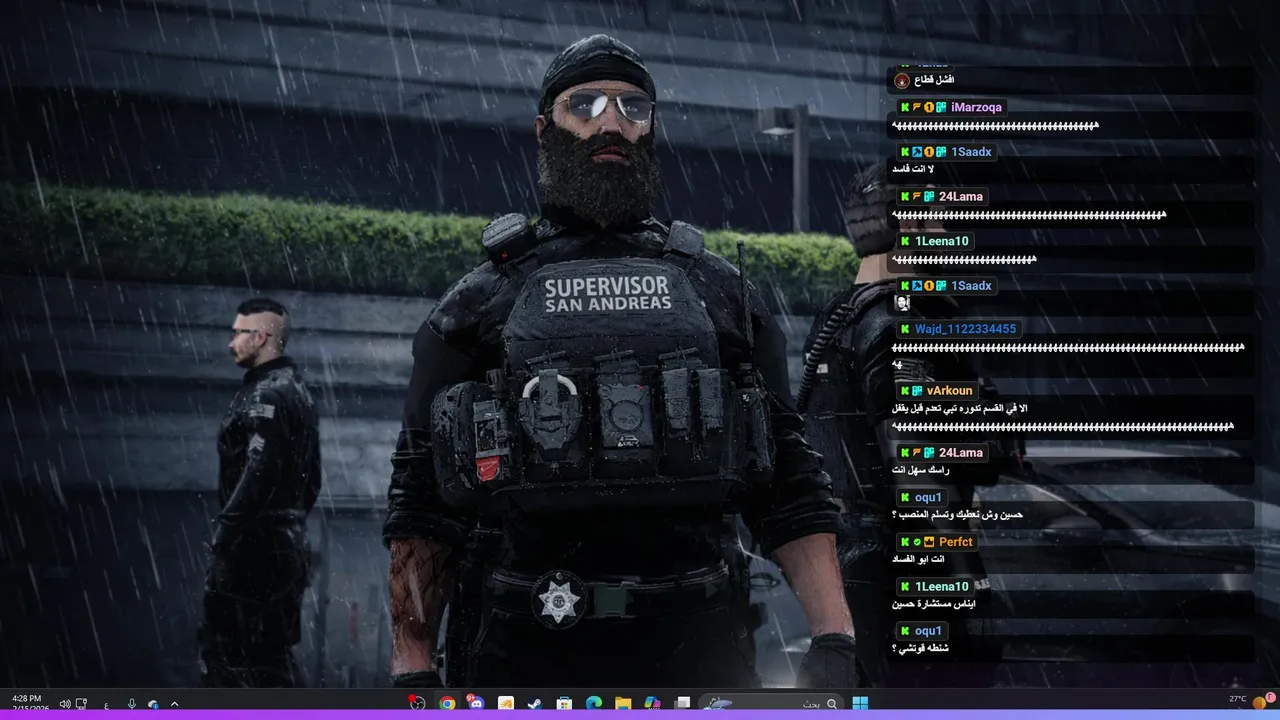This screenshot has height=720, width=1280.
Task: Open Microsoft Store from the taskbar
Action: (x=564, y=704)
